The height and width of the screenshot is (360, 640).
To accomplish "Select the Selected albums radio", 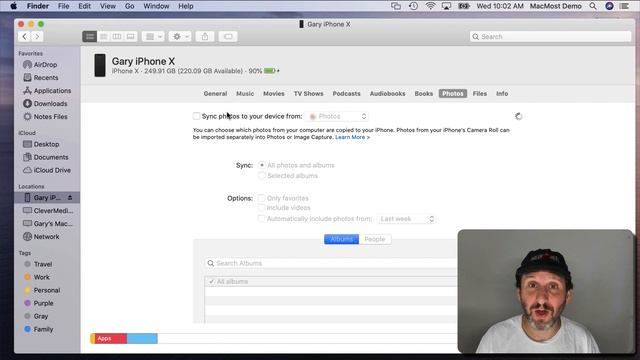I will tap(262, 176).
